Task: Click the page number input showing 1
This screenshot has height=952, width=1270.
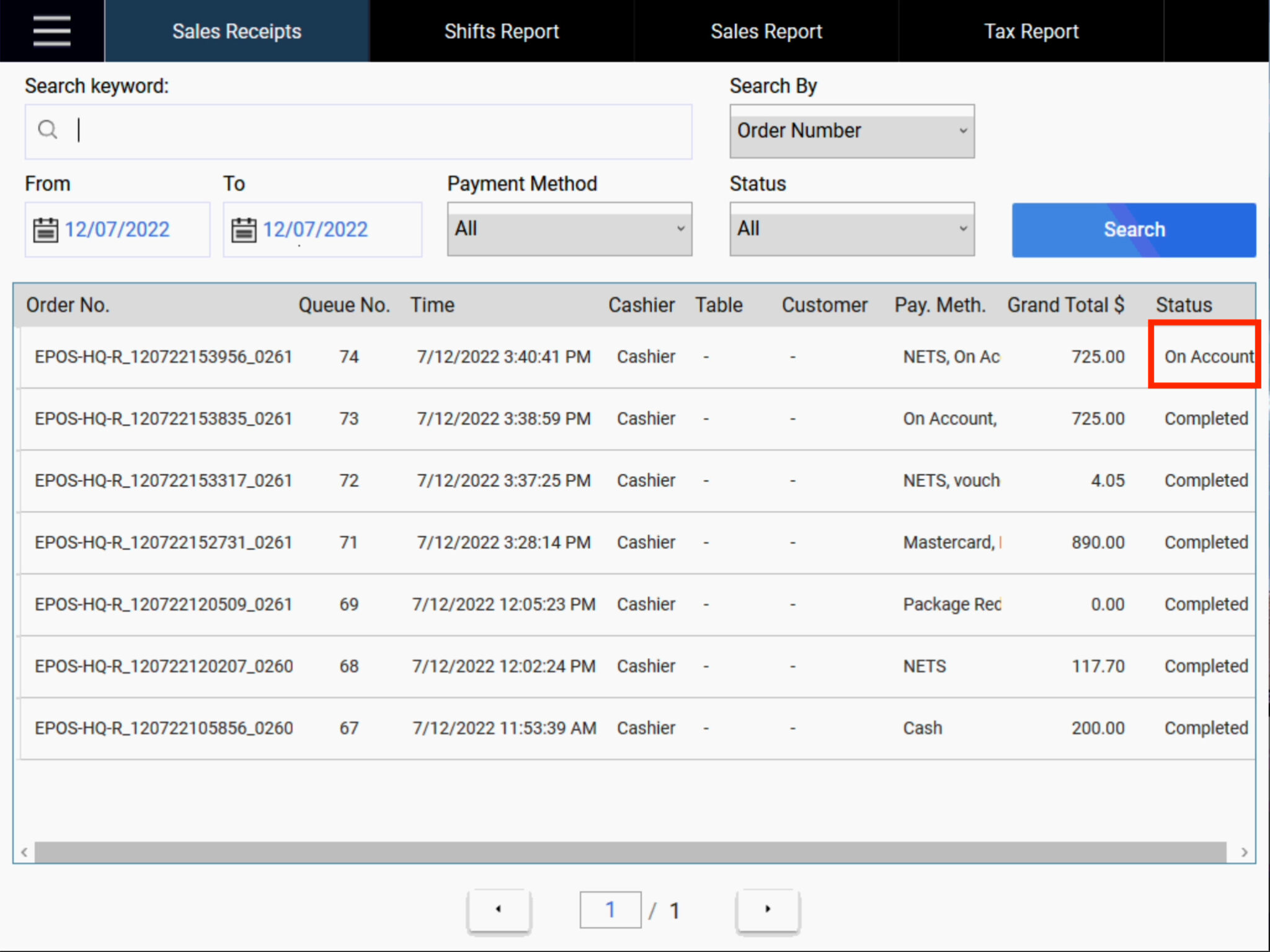Action: tap(610, 909)
